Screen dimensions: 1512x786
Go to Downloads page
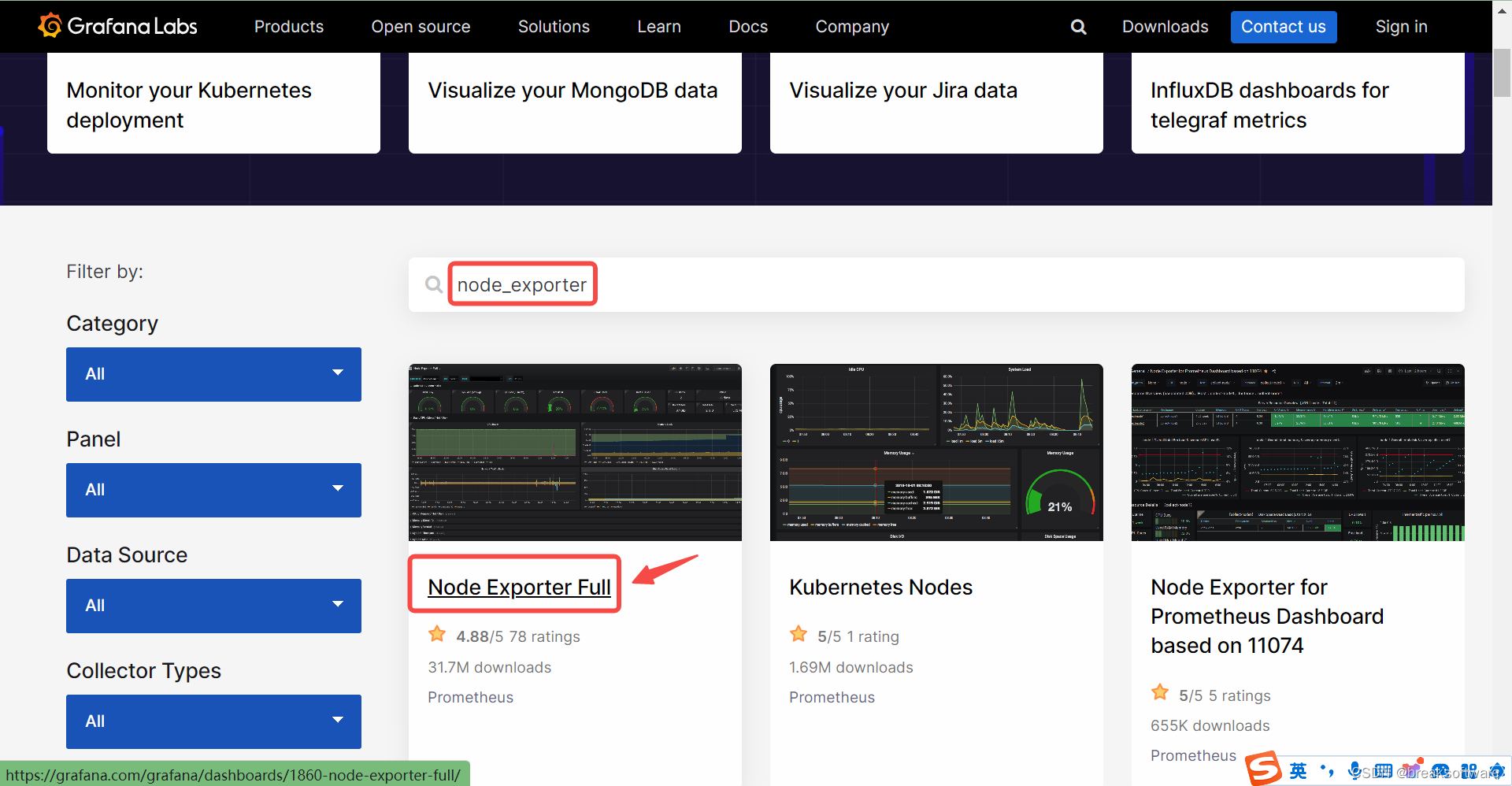point(1165,27)
